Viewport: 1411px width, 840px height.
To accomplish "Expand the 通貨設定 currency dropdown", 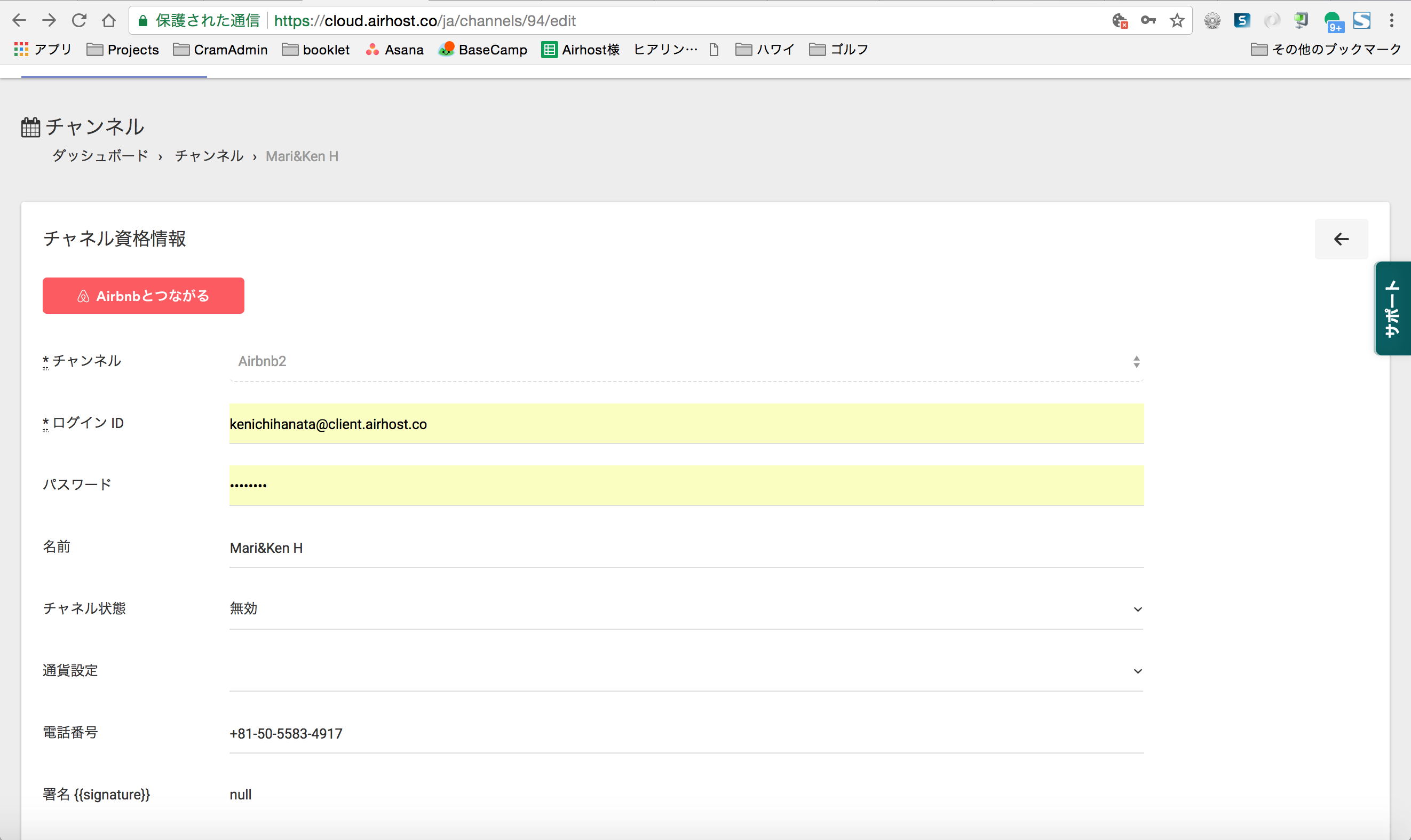I will click(686, 671).
